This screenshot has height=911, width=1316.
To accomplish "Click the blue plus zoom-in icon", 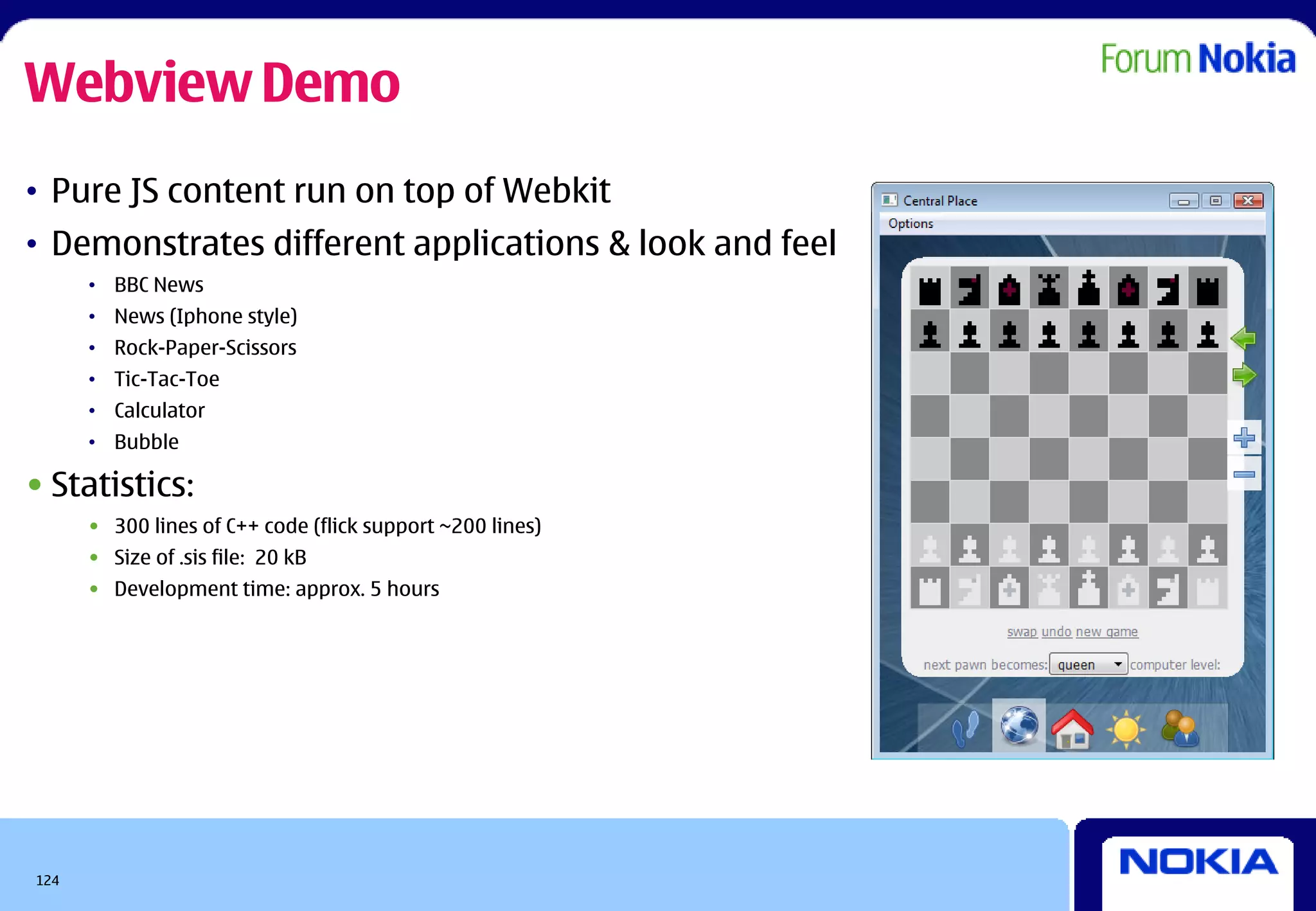I will [x=1244, y=438].
